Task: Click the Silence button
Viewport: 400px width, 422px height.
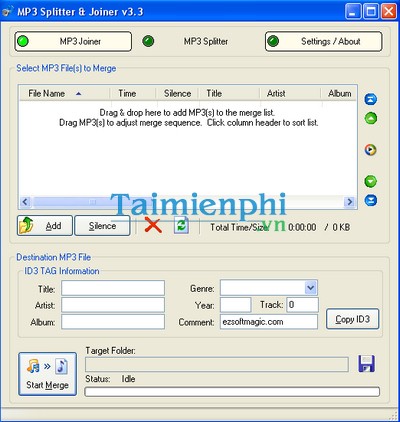Action: click(x=102, y=226)
